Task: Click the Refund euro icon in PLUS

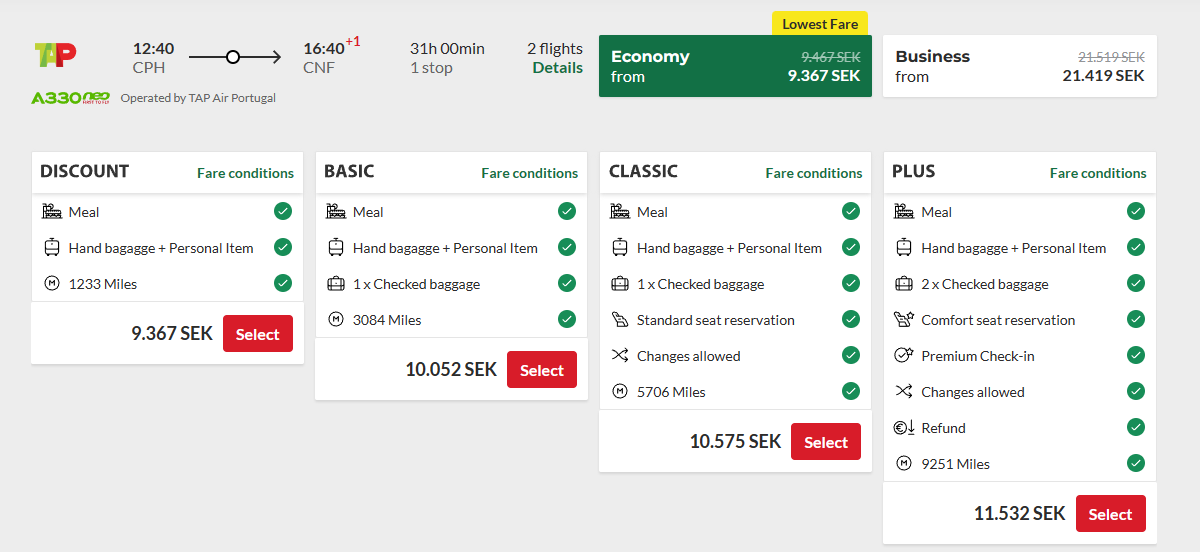Action: [x=904, y=428]
